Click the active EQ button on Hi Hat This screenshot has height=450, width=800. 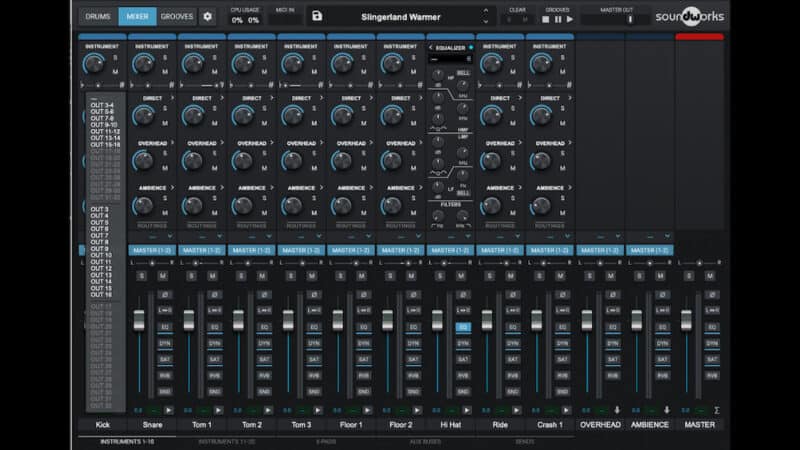point(463,327)
